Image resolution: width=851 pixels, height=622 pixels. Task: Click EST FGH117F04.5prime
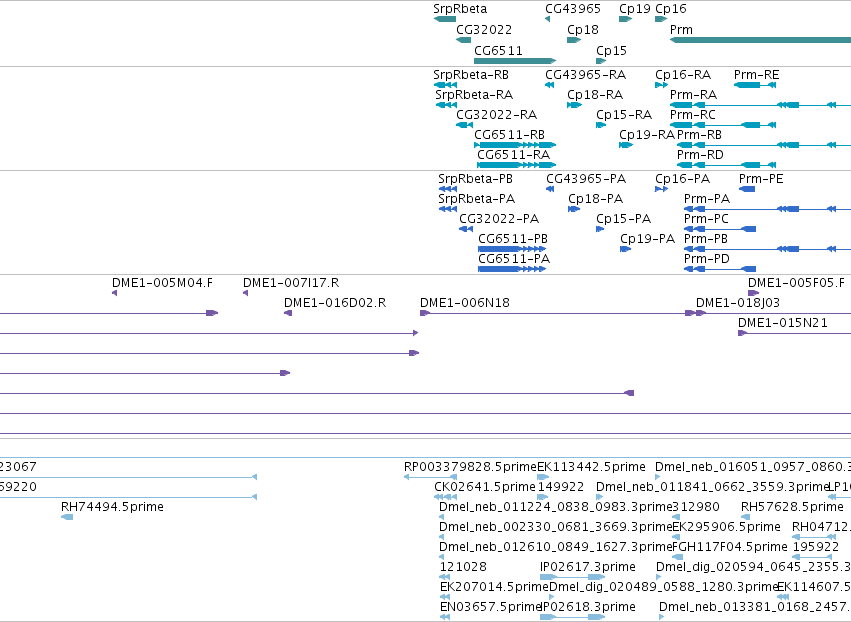point(677,557)
